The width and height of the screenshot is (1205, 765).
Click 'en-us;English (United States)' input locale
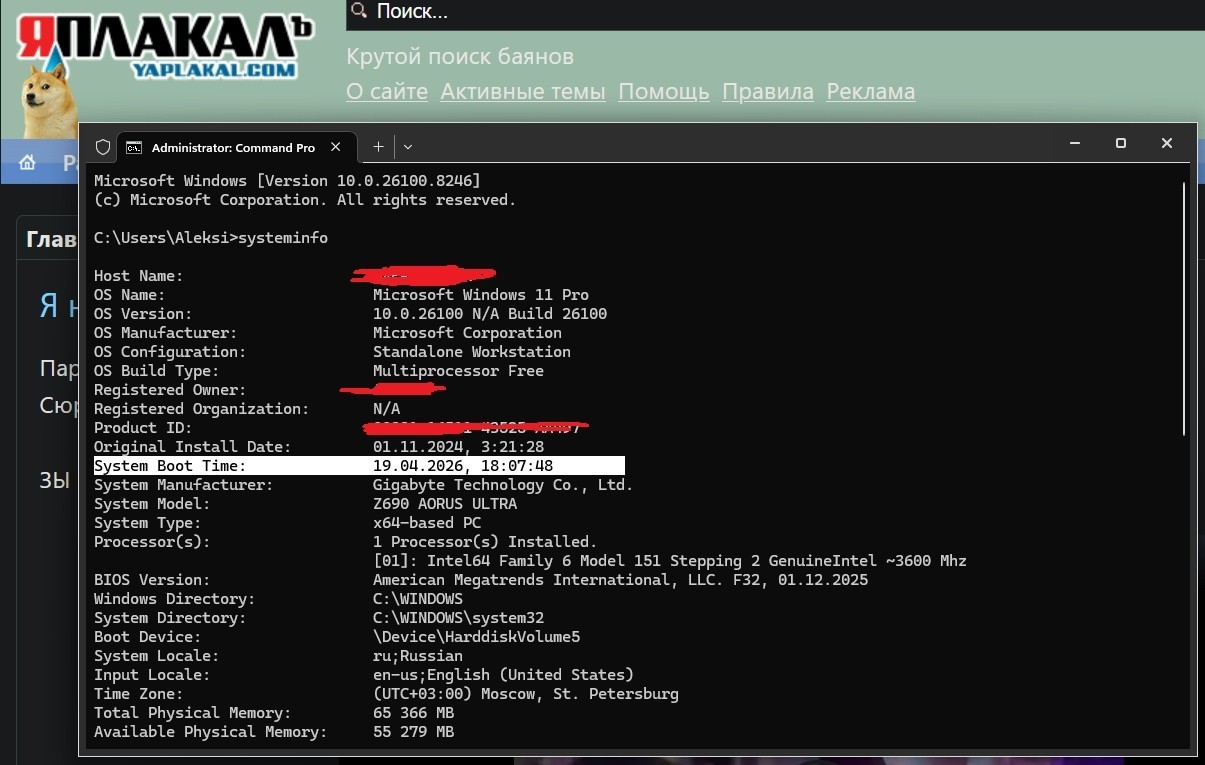click(503, 675)
